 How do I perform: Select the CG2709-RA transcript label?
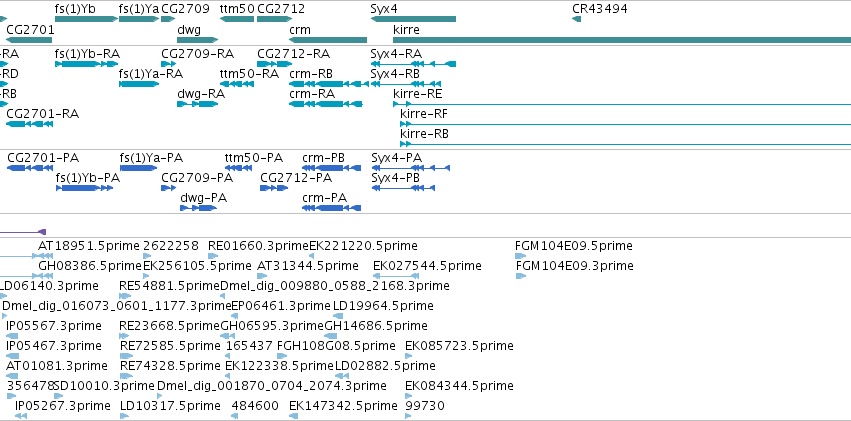point(198,54)
